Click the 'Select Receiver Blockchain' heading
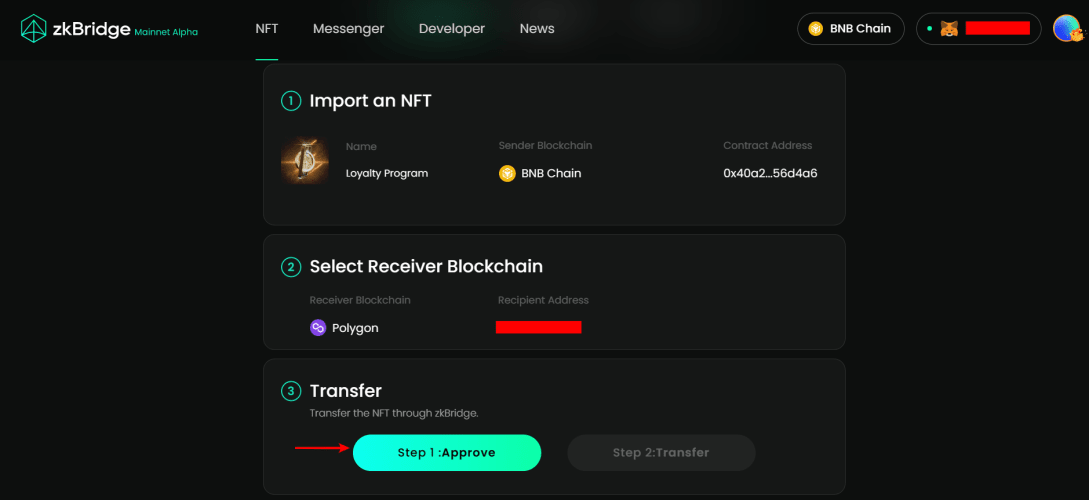 [426, 267]
